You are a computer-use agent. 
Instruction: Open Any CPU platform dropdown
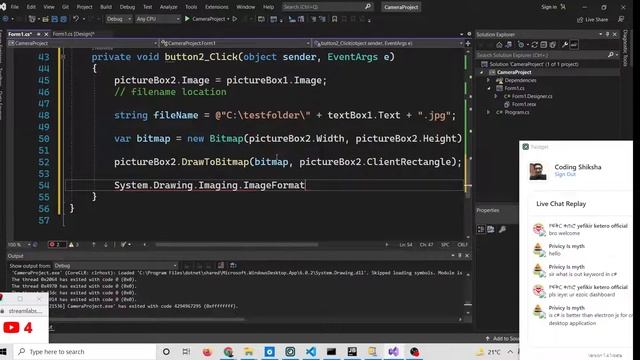[x=158, y=19]
